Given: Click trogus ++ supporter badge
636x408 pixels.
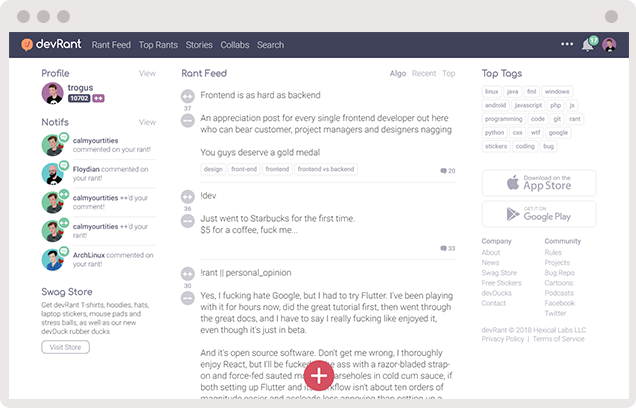Looking at the screenshot, I should click(x=99, y=98).
